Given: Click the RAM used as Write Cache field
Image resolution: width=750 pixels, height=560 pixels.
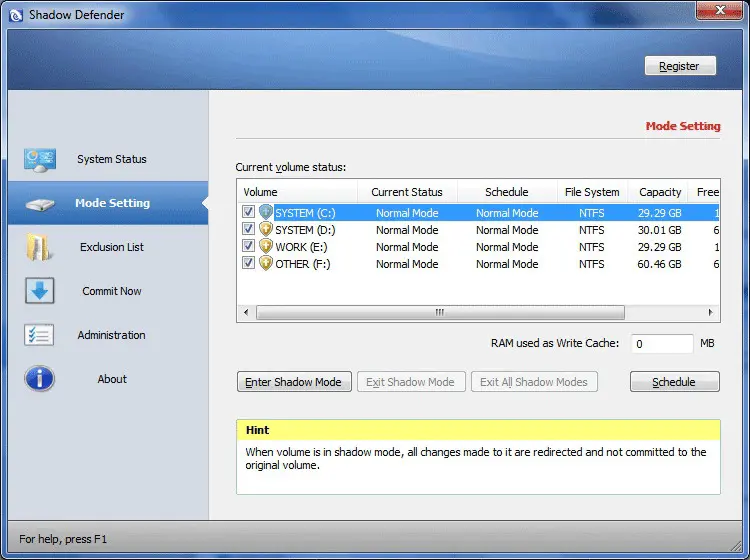Looking at the screenshot, I should pos(662,344).
